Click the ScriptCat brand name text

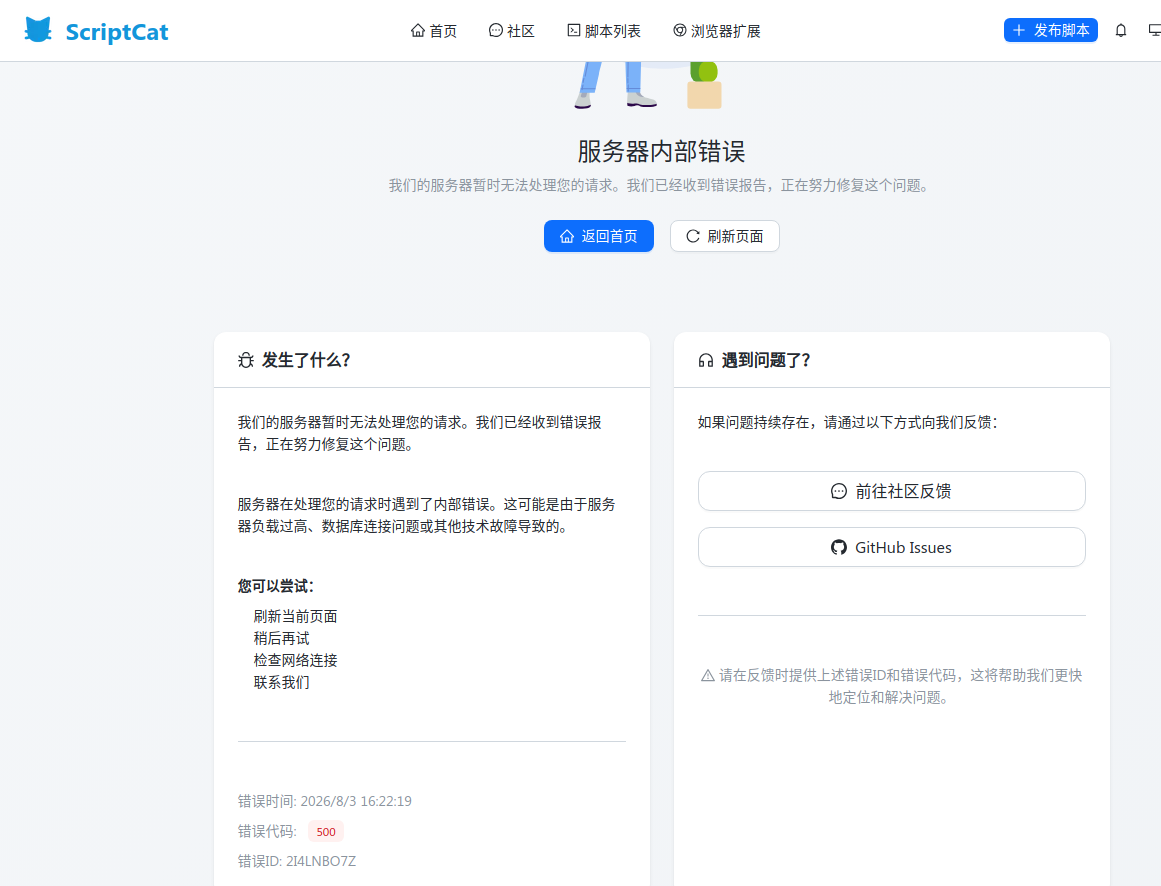pos(117,32)
